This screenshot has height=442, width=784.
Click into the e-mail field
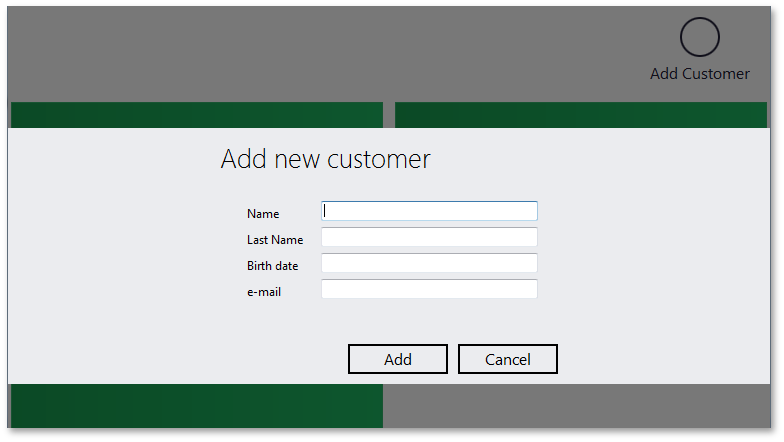tap(429, 289)
